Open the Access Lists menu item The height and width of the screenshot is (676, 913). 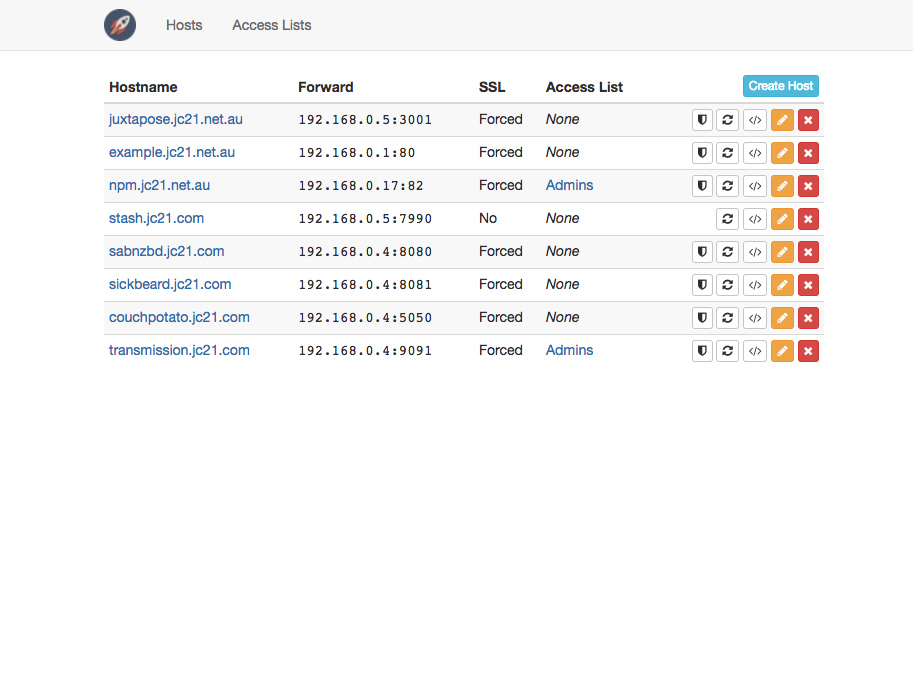click(x=272, y=25)
